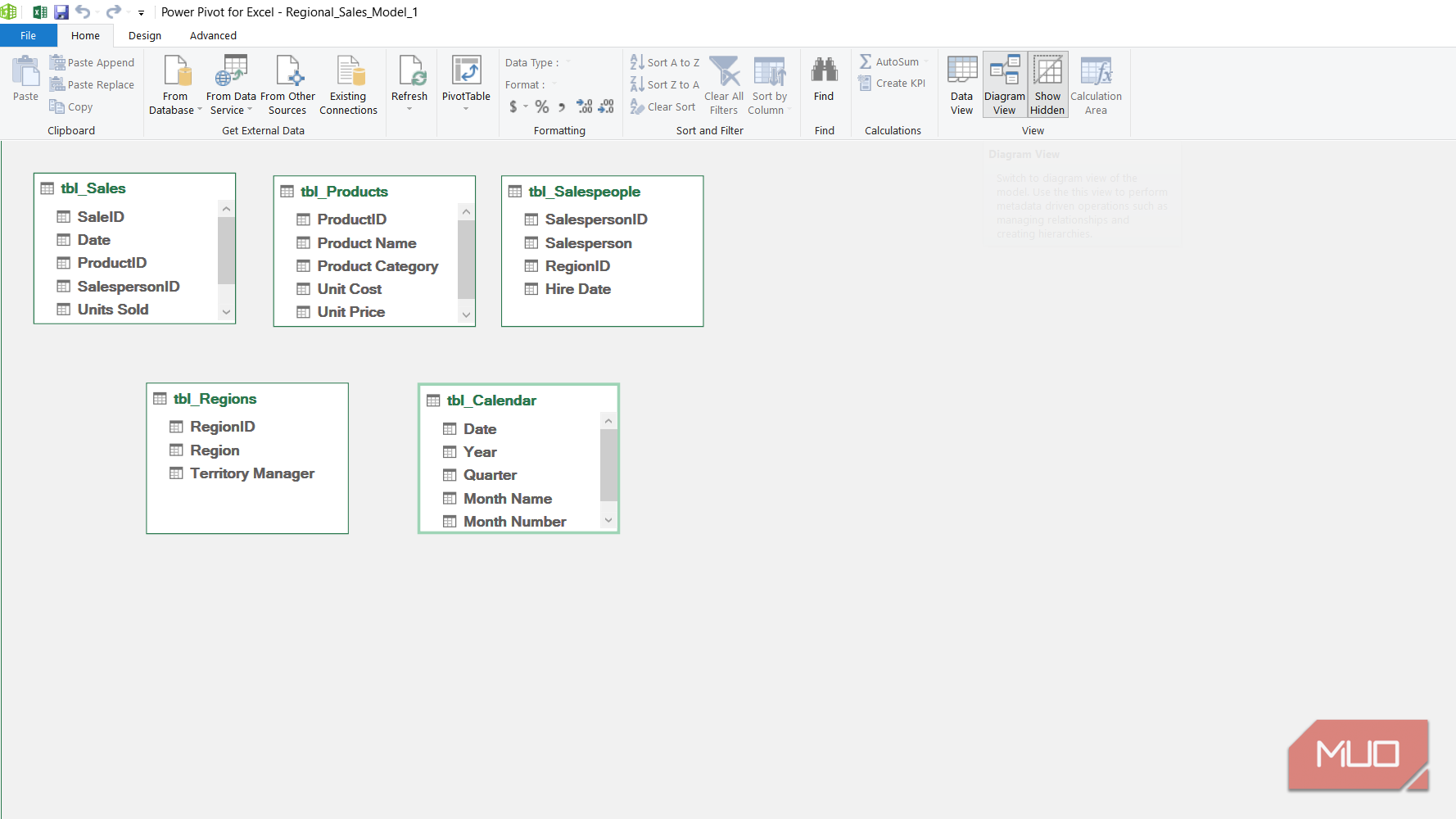This screenshot has width=1456, height=819.
Task: Open the From Database import icon
Action: pyautogui.click(x=175, y=72)
